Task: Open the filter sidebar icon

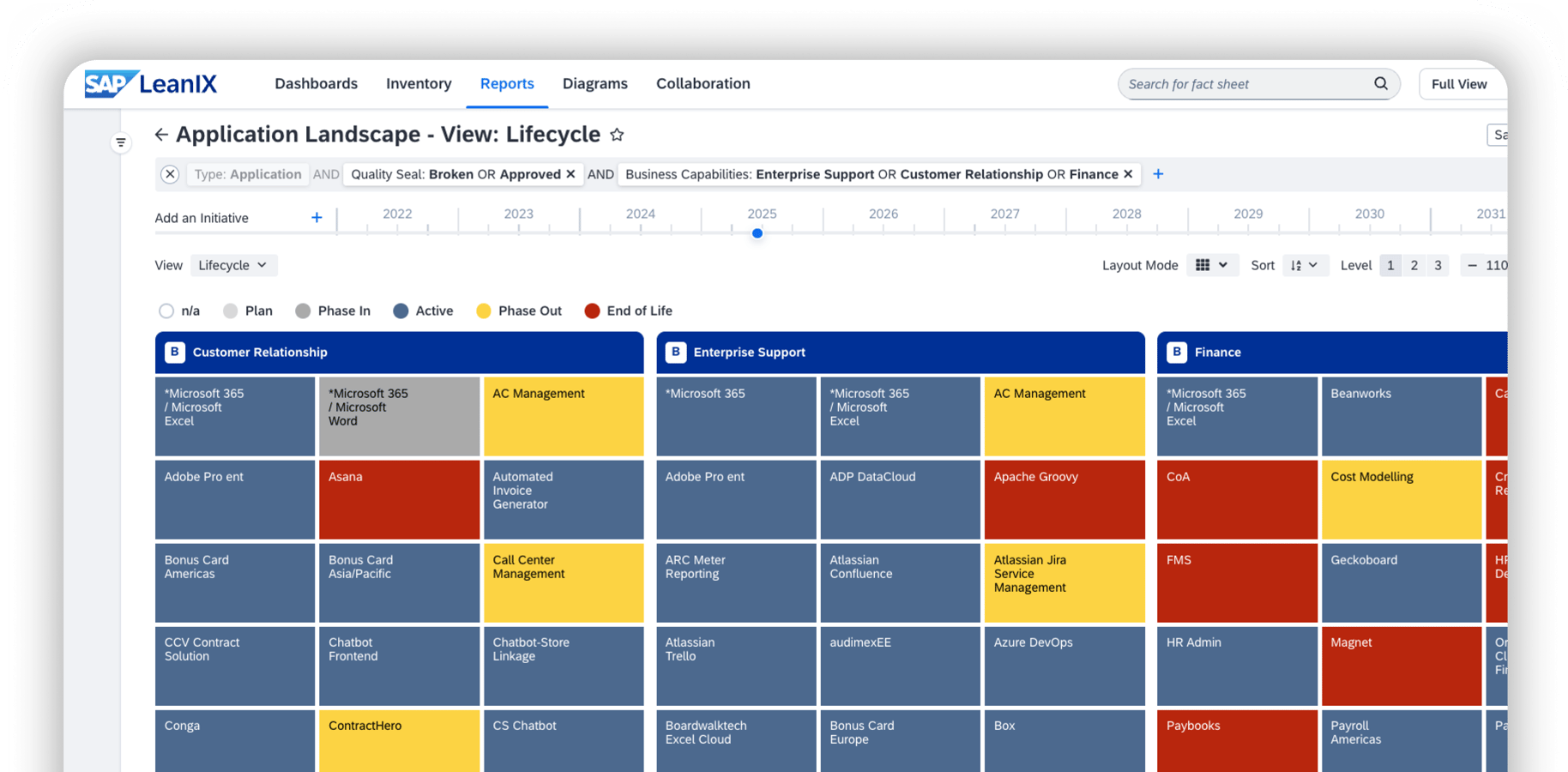Action: coord(121,142)
